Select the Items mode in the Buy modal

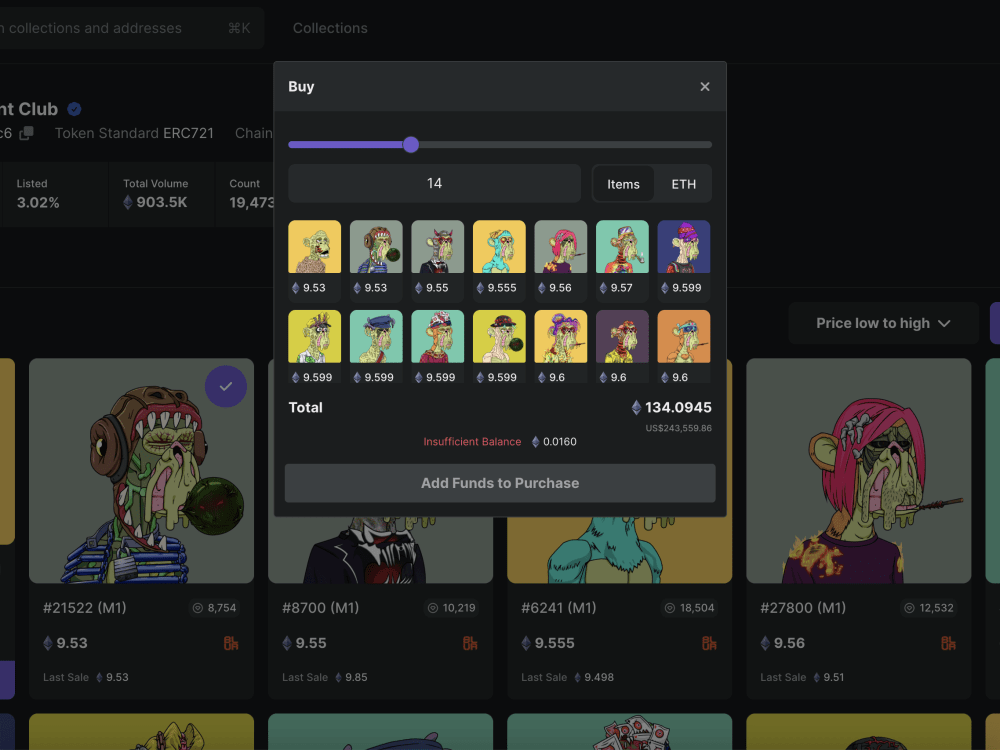point(622,183)
